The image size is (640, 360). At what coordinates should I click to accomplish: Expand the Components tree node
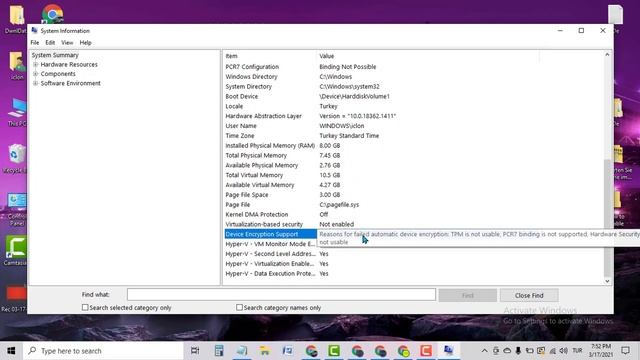(36, 74)
